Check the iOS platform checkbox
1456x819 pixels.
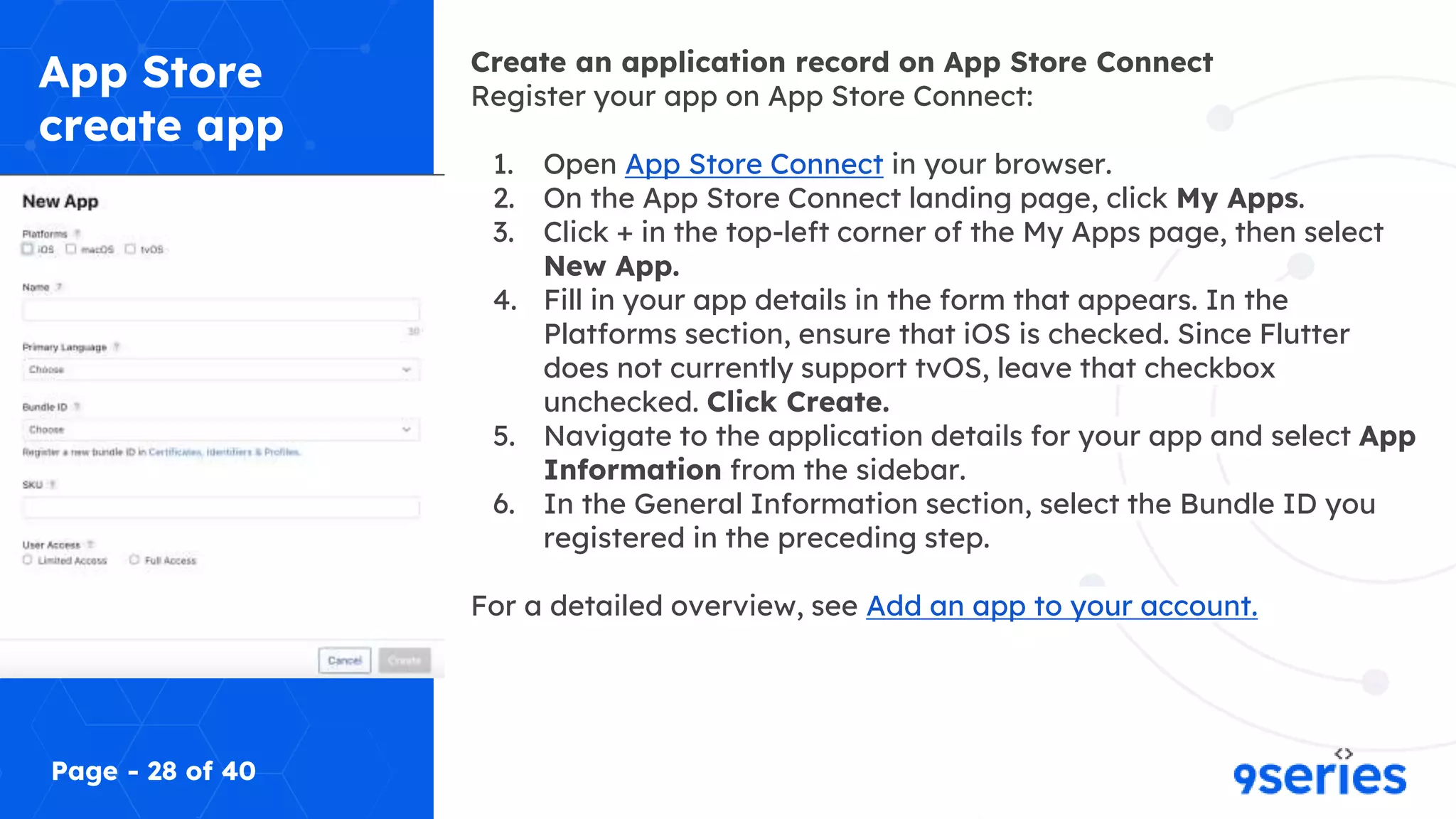coord(28,249)
